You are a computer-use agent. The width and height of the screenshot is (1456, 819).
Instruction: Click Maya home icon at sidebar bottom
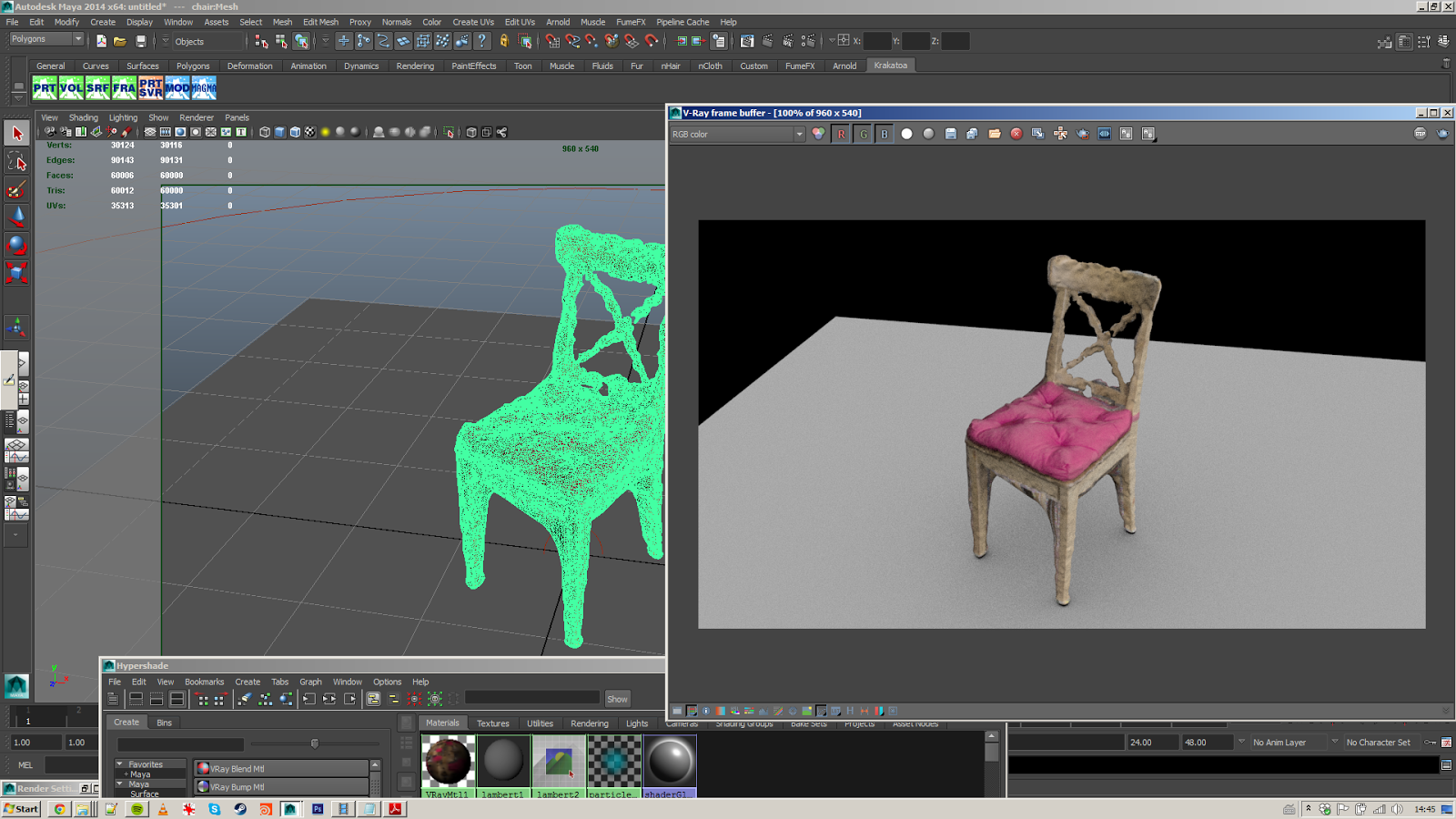click(16, 685)
